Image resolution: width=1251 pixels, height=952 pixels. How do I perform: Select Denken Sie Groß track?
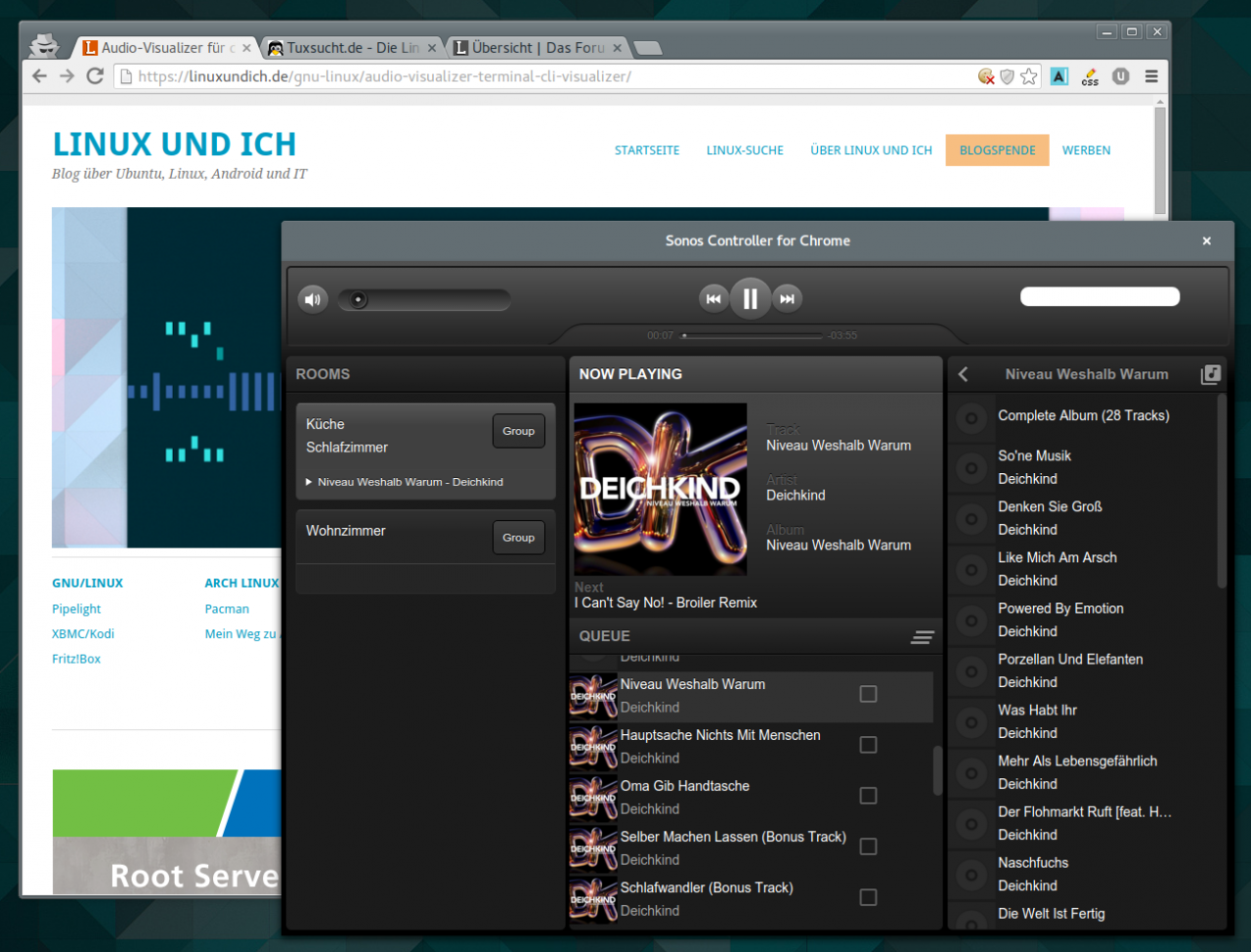1050,506
